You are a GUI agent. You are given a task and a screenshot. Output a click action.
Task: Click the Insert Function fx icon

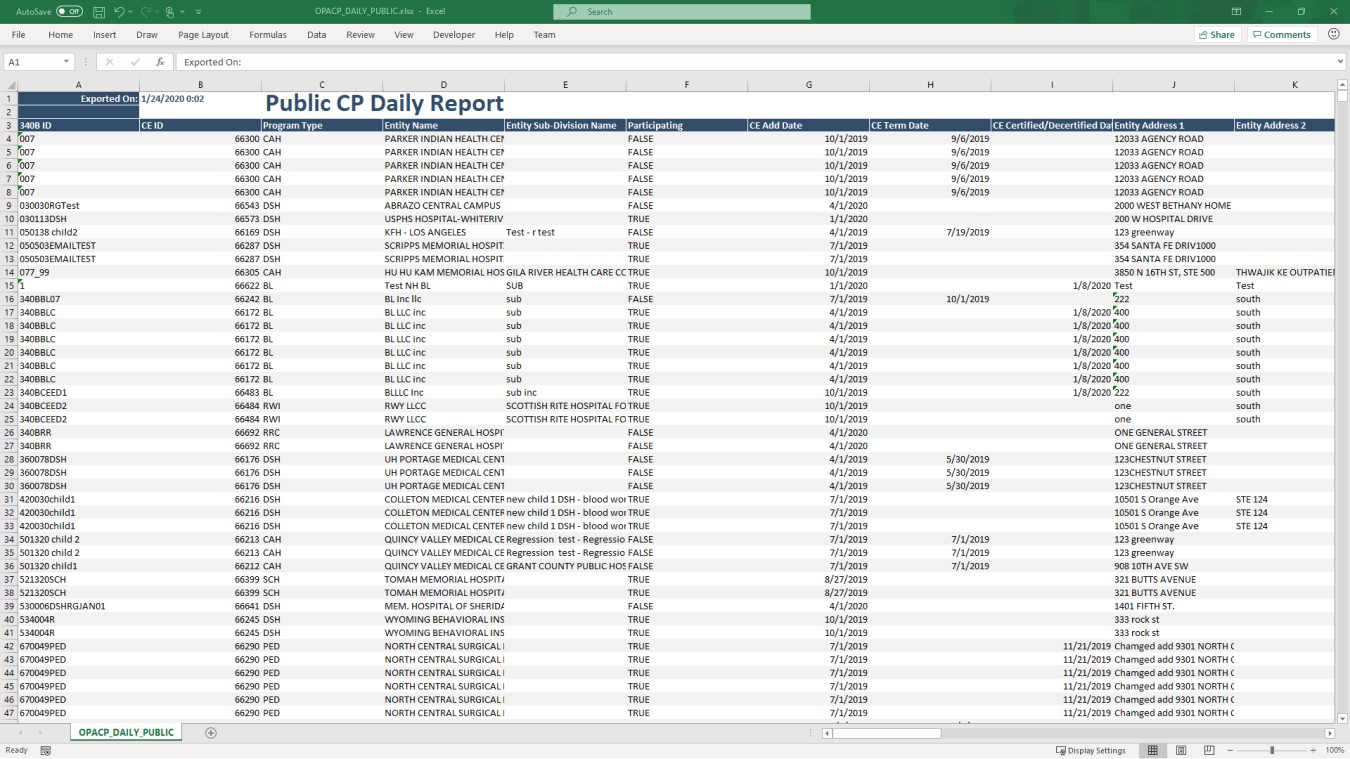click(x=159, y=62)
